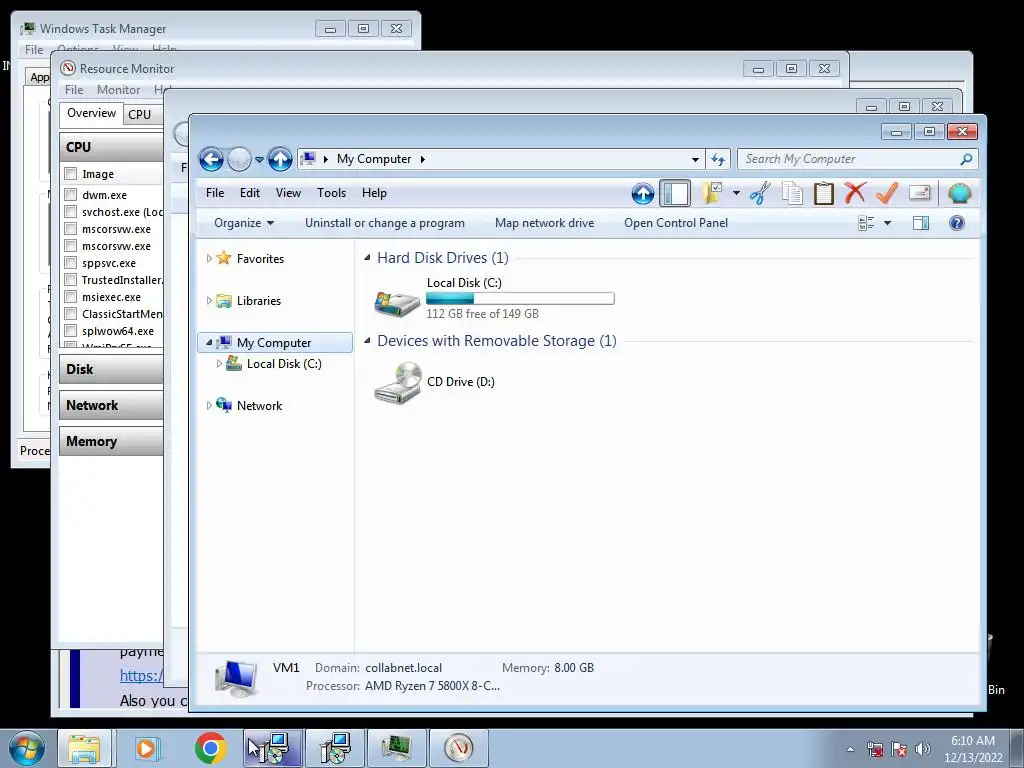Open the Folder Options icon dropdown arrow
The image size is (1024, 768).
click(x=736, y=193)
